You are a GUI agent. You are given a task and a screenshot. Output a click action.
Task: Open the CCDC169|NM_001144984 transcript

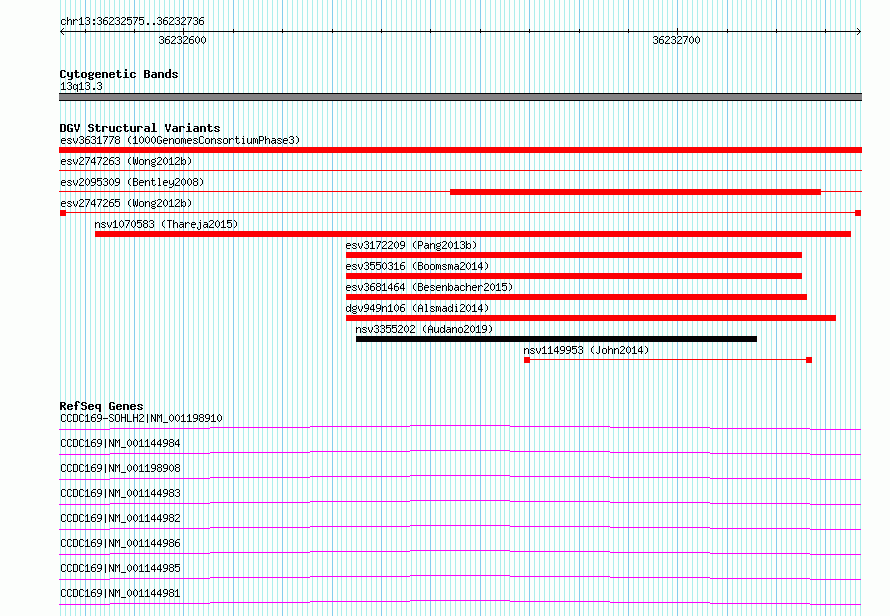point(120,443)
